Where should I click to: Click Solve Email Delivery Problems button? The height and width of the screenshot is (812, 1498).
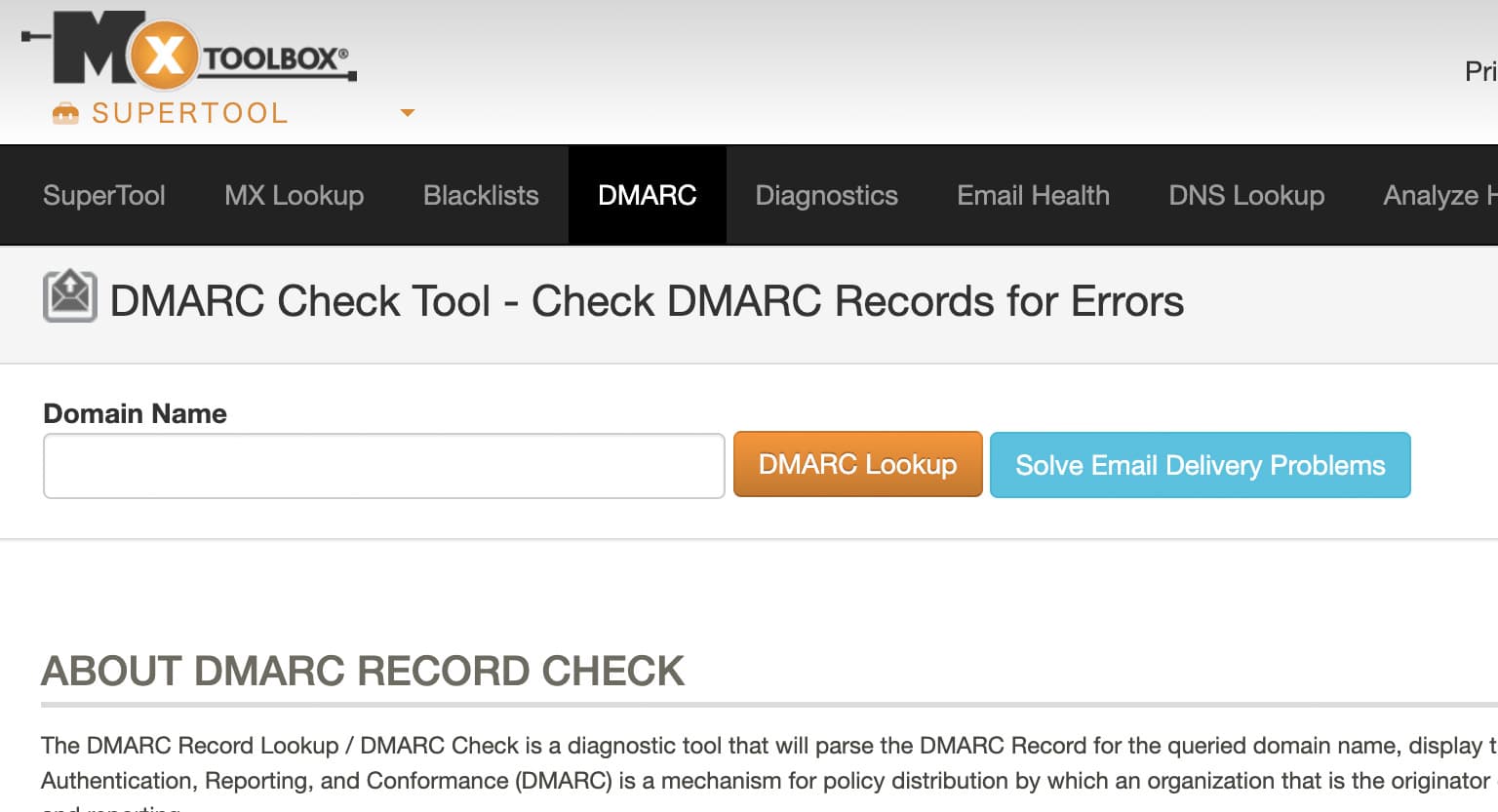(1200, 465)
